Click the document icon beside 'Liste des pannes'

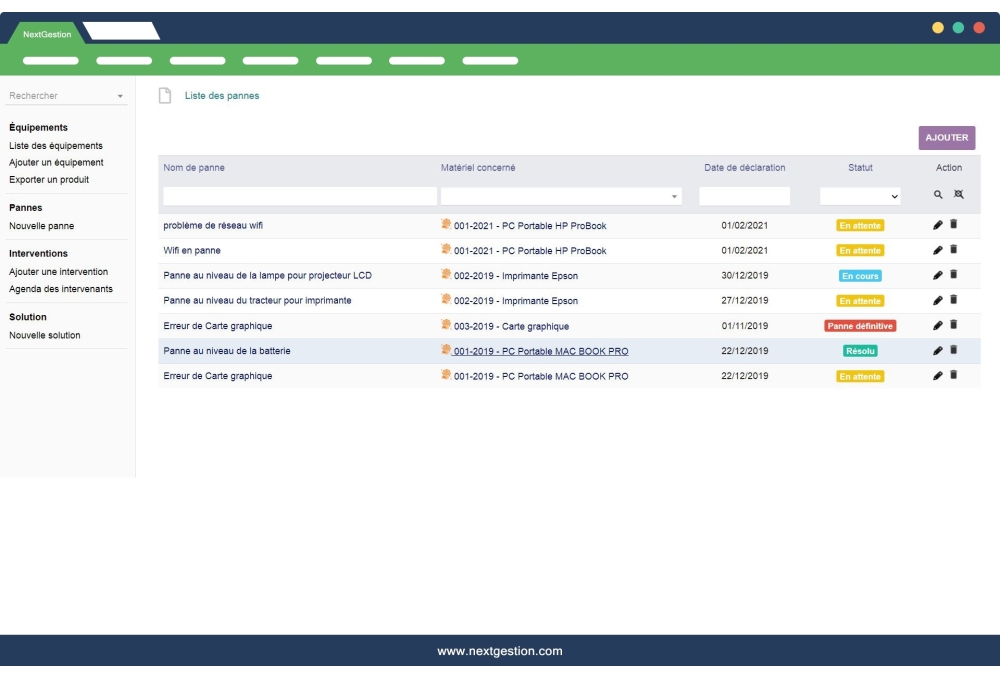165,96
